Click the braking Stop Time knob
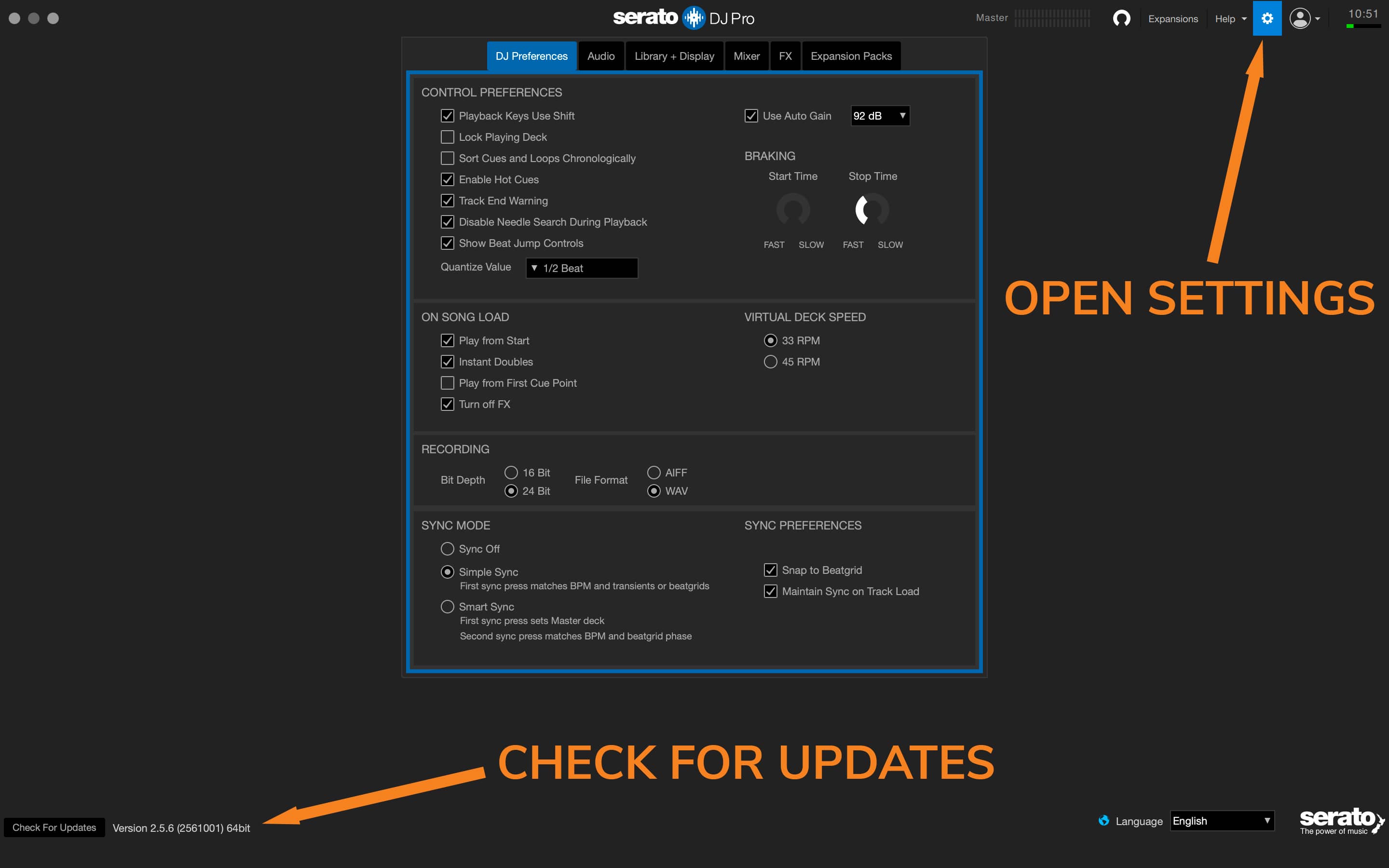This screenshot has width=1389, height=868. [x=872, y=210]
